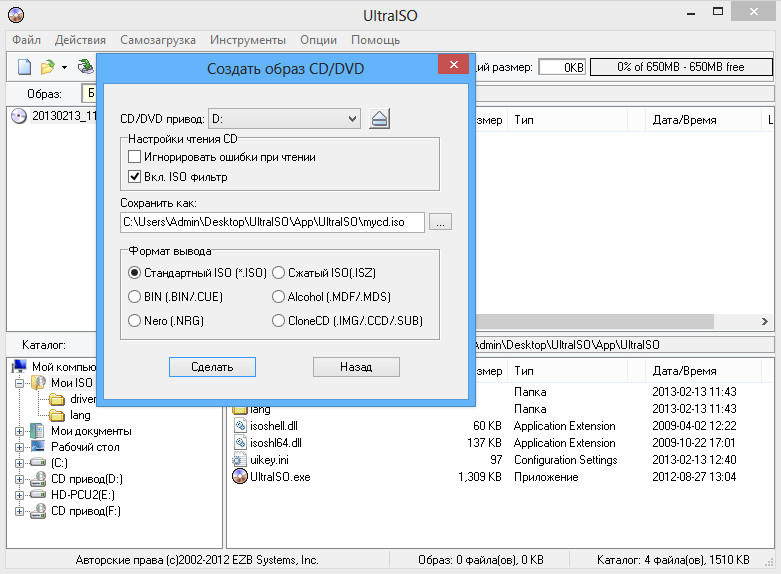Enable Игнорировать ошибки при чтении checkbox
781x574 pixels.
[135, 157]
